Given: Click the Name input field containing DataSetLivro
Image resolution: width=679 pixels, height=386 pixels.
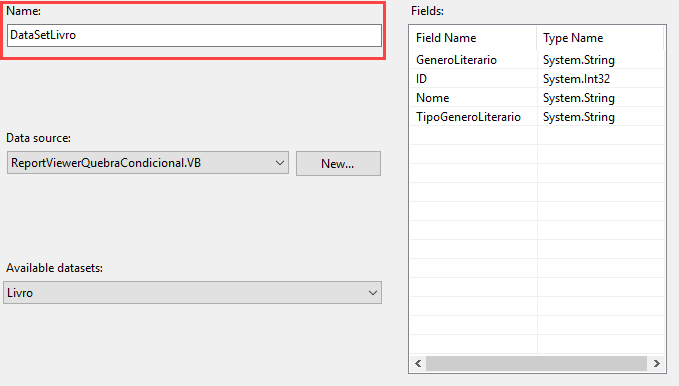Looking at the screenshot, I should click(x=194, y=35).
